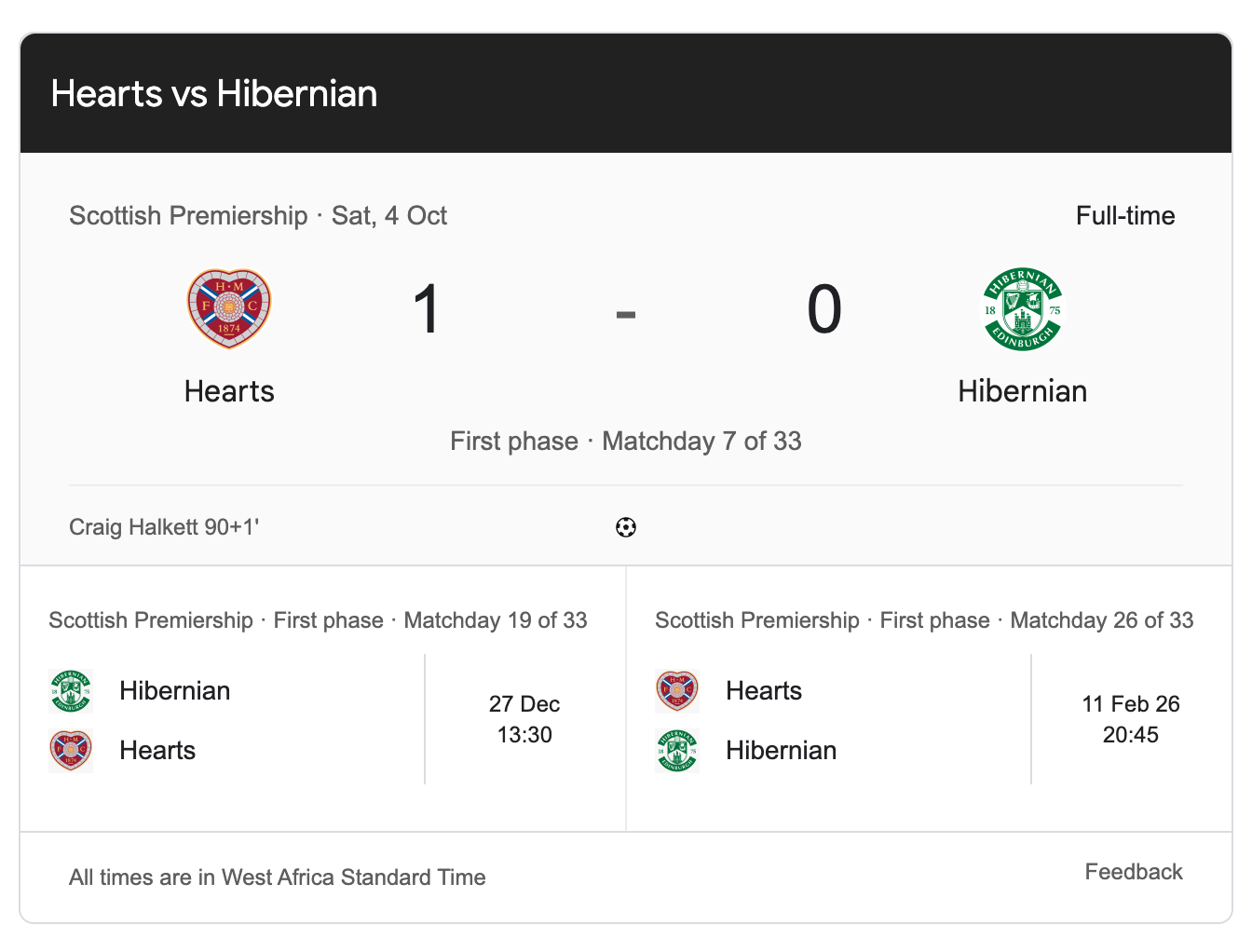This screenshot has height=952, width=1252.
Task: Open the 11 Feb 26 20:45 fixture time
Action: 1131,719
